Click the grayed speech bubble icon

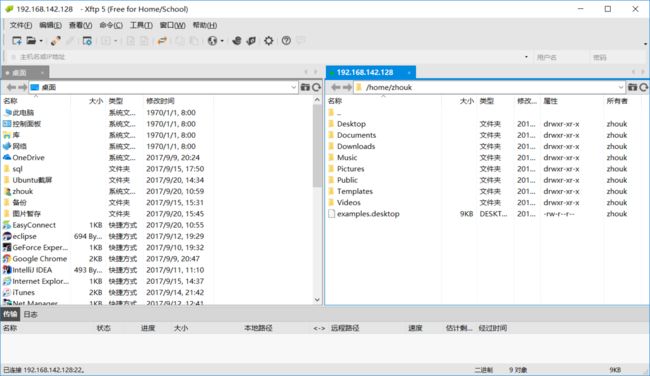click(301, 41)
